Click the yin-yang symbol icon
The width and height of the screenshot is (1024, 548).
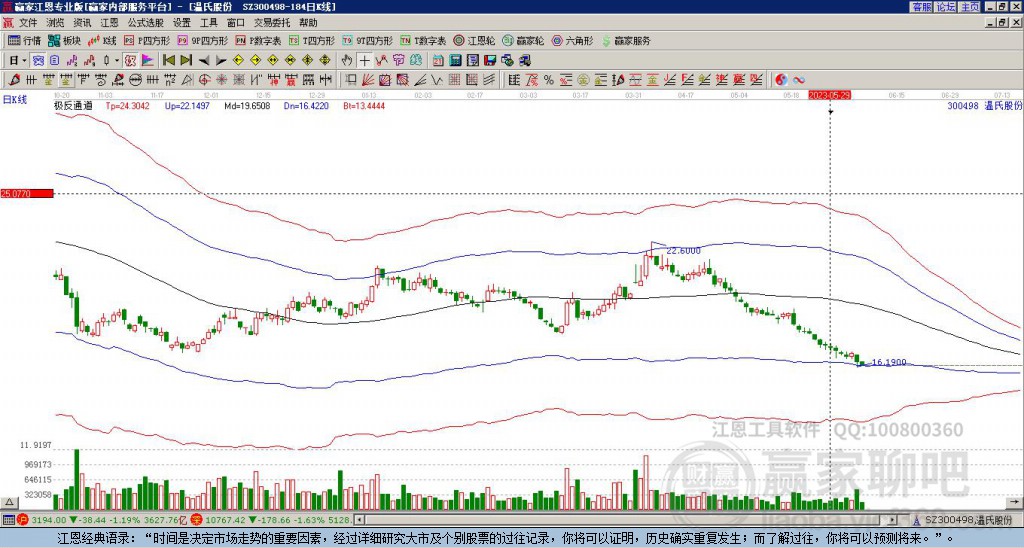point(781,80)
